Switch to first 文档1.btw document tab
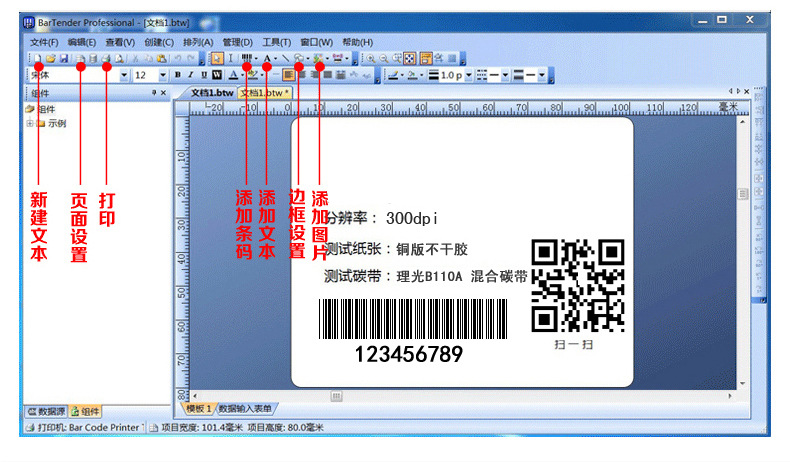Screen dimensions: 790x462 tap(211, 93)
